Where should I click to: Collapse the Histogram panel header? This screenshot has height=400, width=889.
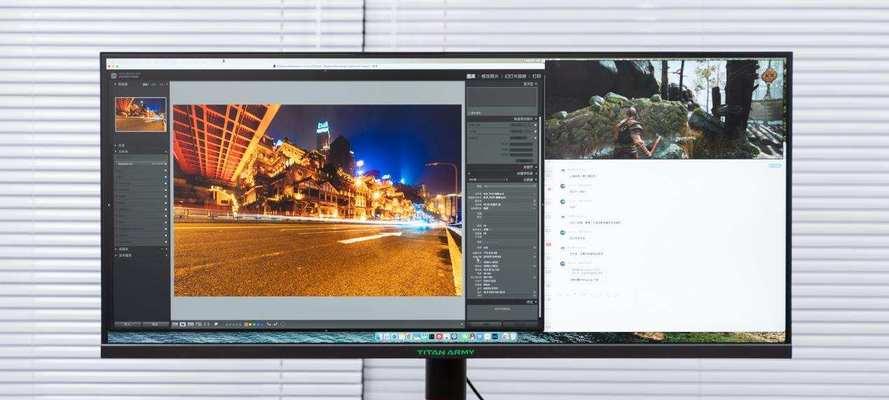[x=528, y=84]
